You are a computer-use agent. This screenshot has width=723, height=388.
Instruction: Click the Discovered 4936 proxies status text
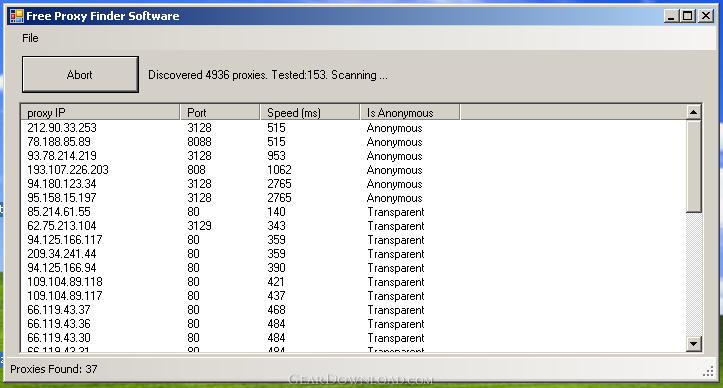pyautogui.click(x=267, y=75)
